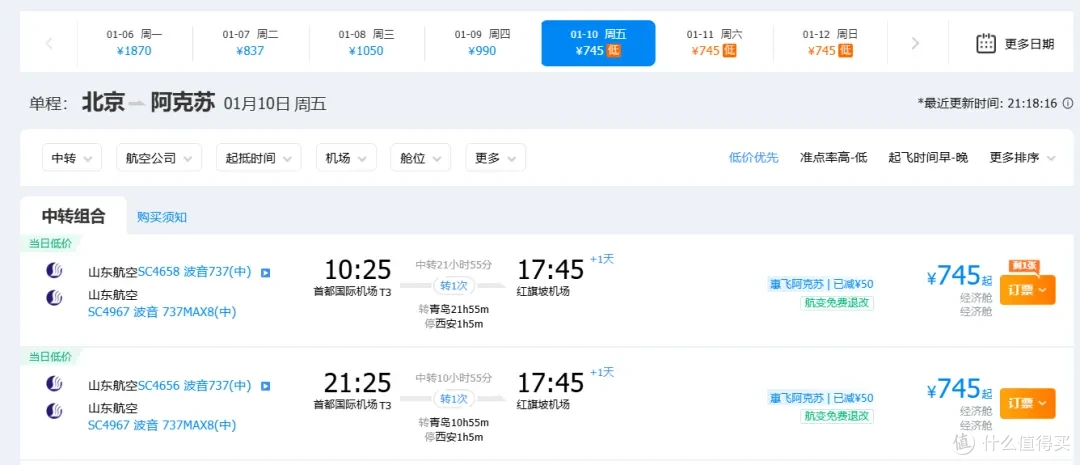Sort by 起飞时间早-晚
This screenshot has width=1080, height=465.
pyautogui.click(x=928, y=158)
